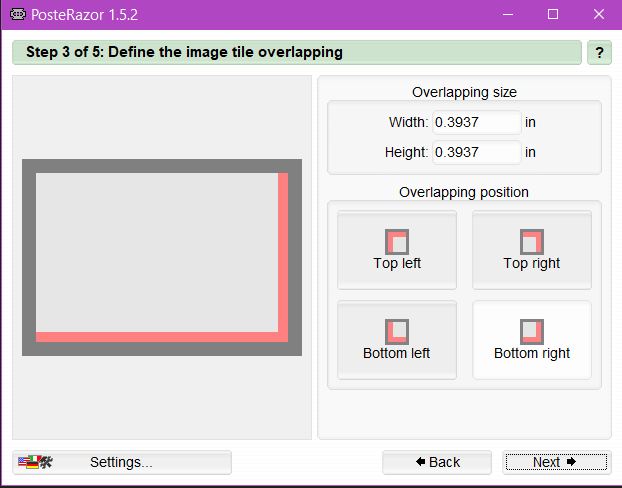Viewport: 622px width, 488px height.
Task: Click the overlapping Height input field
Action: pos(476,152)
